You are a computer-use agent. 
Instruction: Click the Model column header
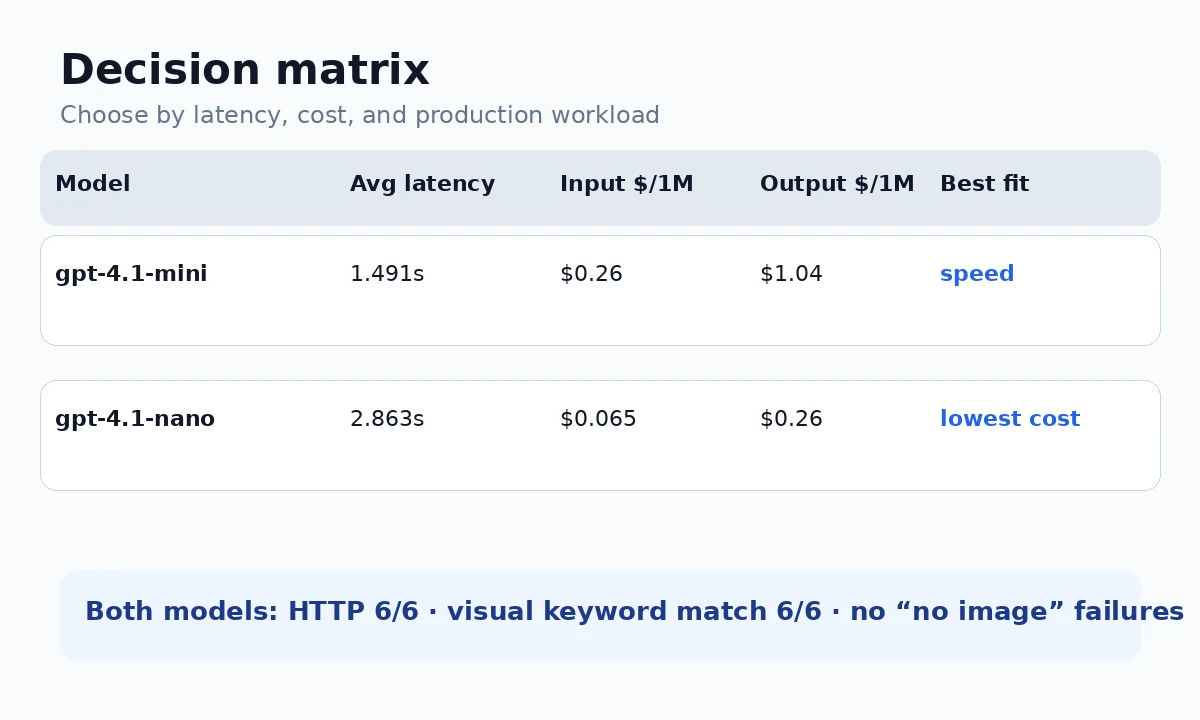click(x=92, y=184)
